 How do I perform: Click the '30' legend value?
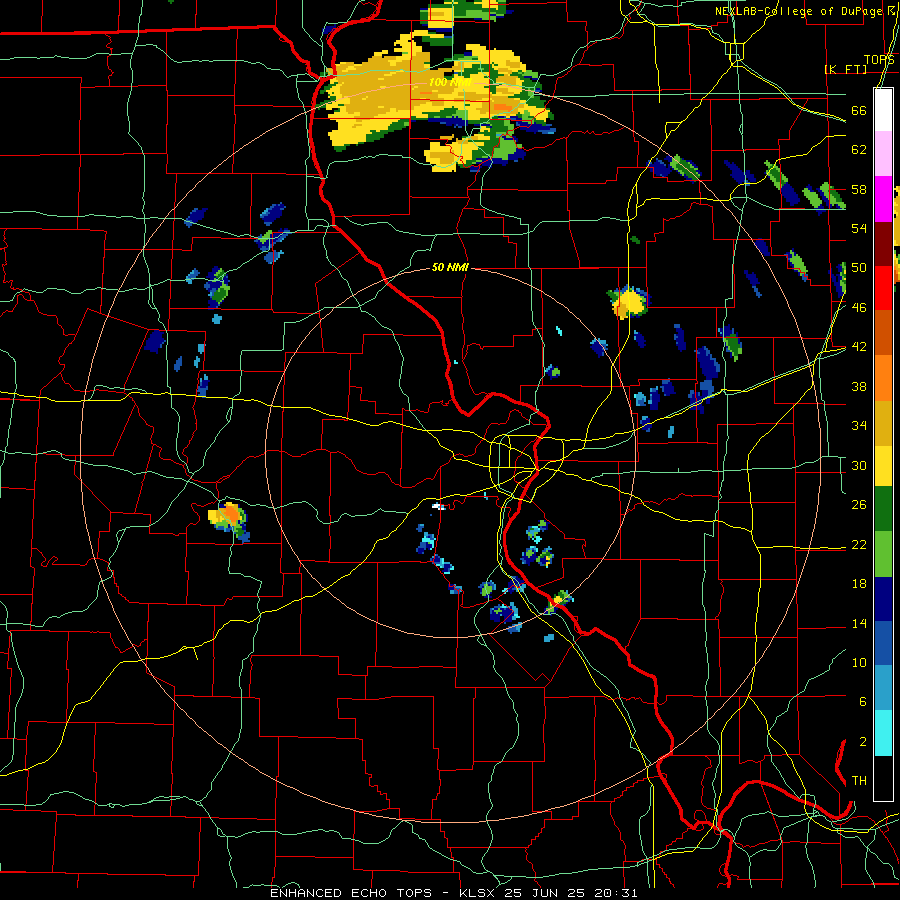pyautogui.click(x=859, y=465)
